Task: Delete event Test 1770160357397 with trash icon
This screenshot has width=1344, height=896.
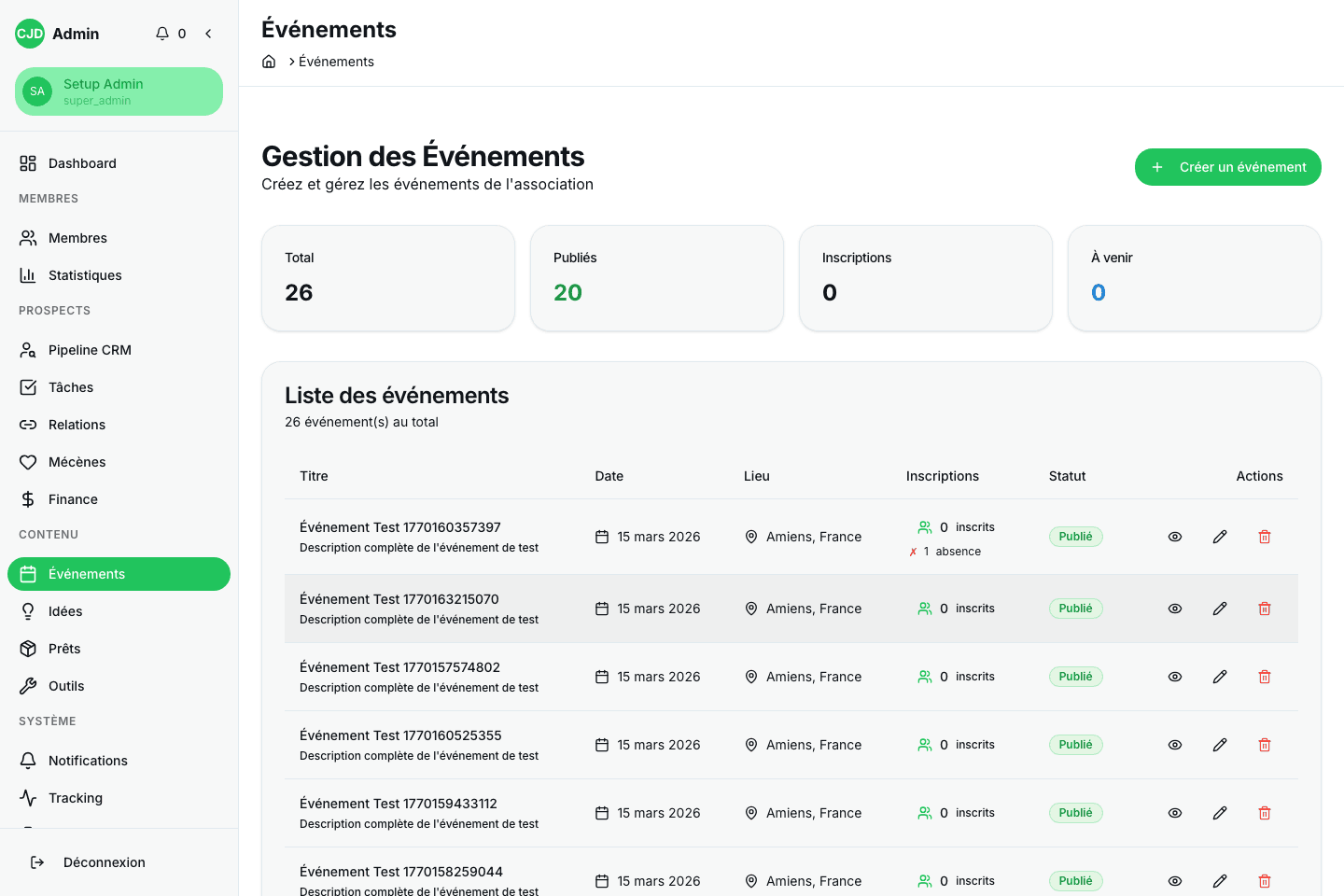Action: 1265,537
